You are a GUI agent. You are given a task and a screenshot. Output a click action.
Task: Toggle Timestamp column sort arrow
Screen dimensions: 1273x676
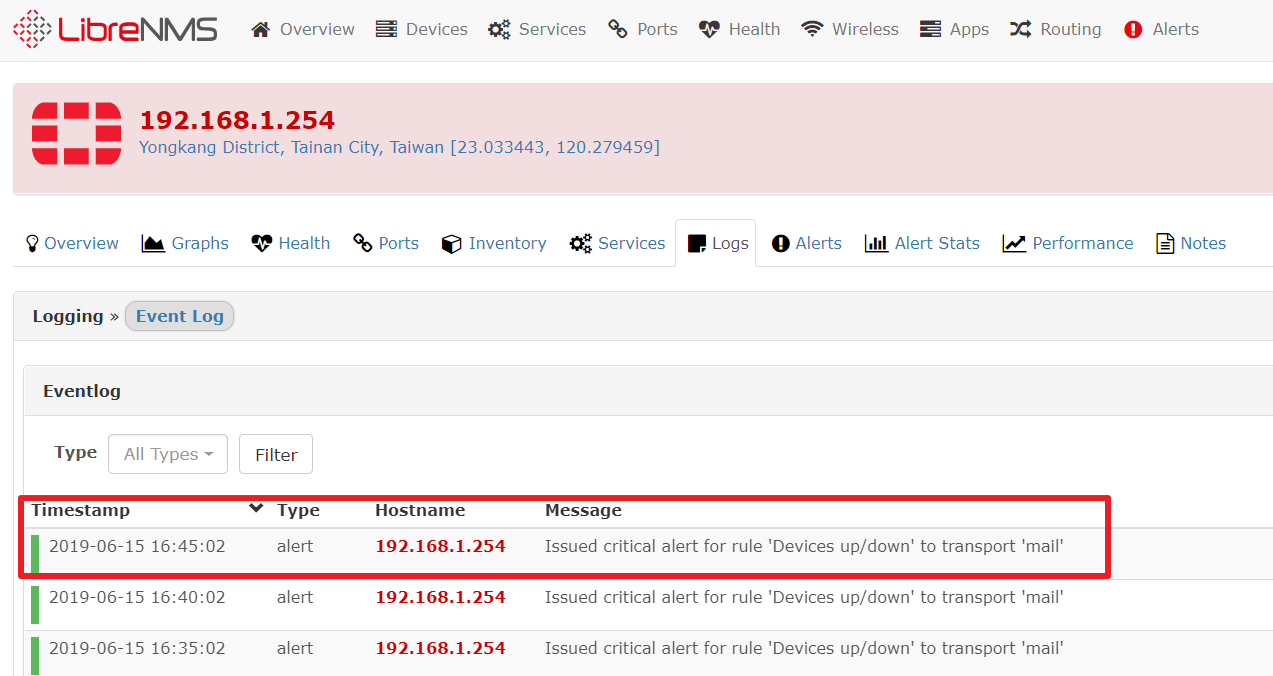pos(256,508)
